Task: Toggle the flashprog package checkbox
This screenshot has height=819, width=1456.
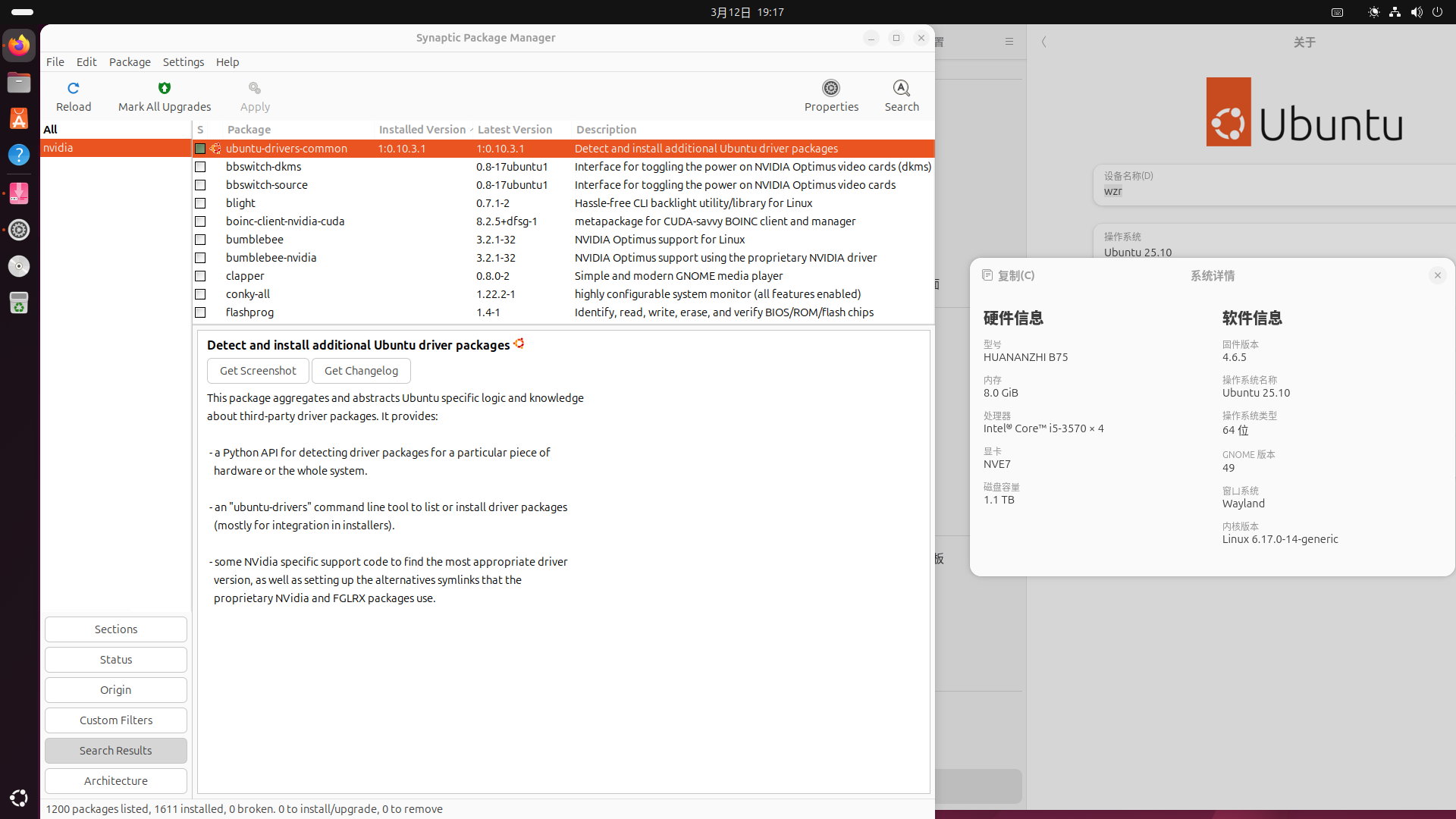Action: click(x=200, y=312)
